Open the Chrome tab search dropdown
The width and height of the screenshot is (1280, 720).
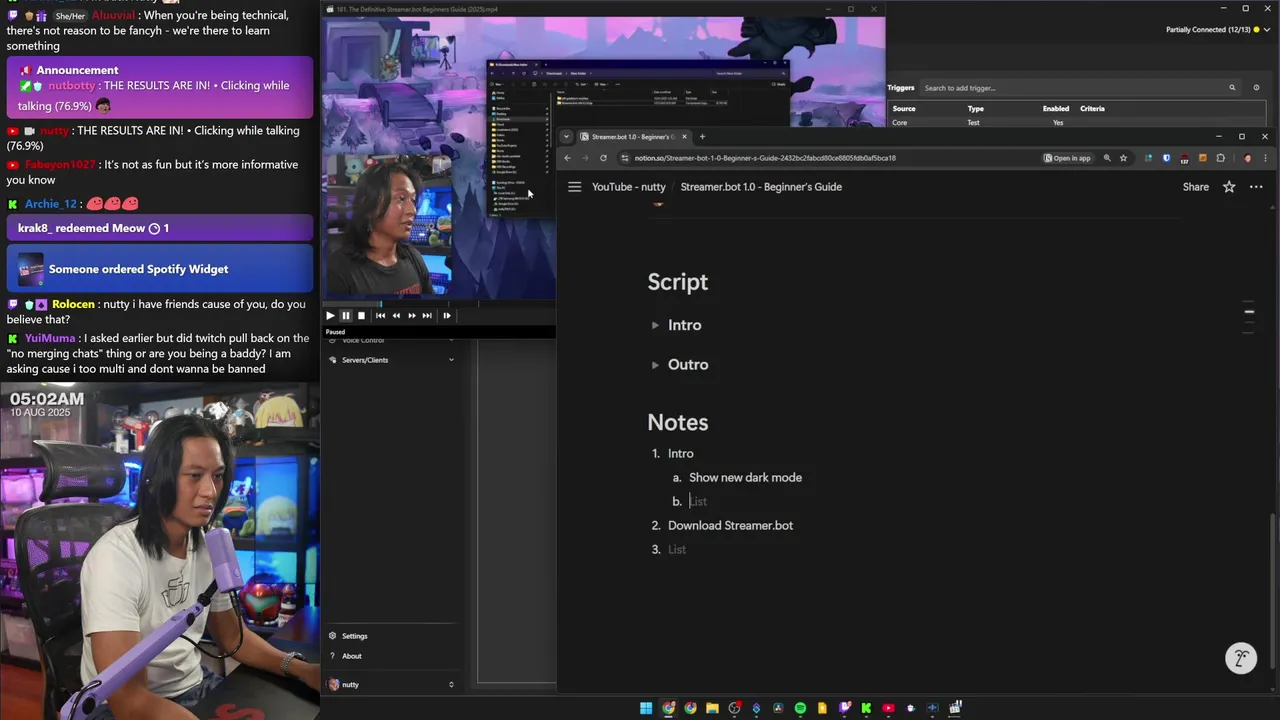click(x=566, y=137)
